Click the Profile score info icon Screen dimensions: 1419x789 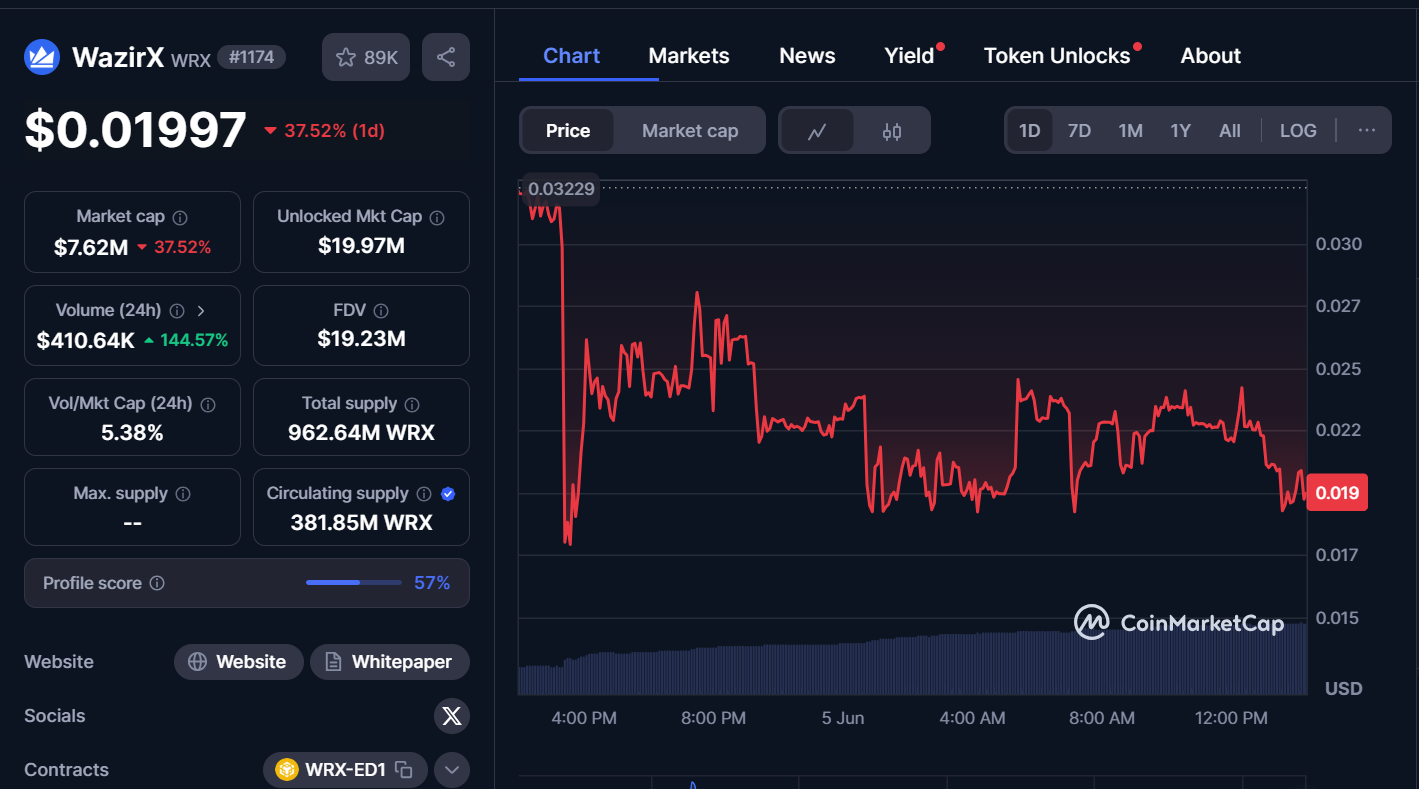tap(157, 583)
